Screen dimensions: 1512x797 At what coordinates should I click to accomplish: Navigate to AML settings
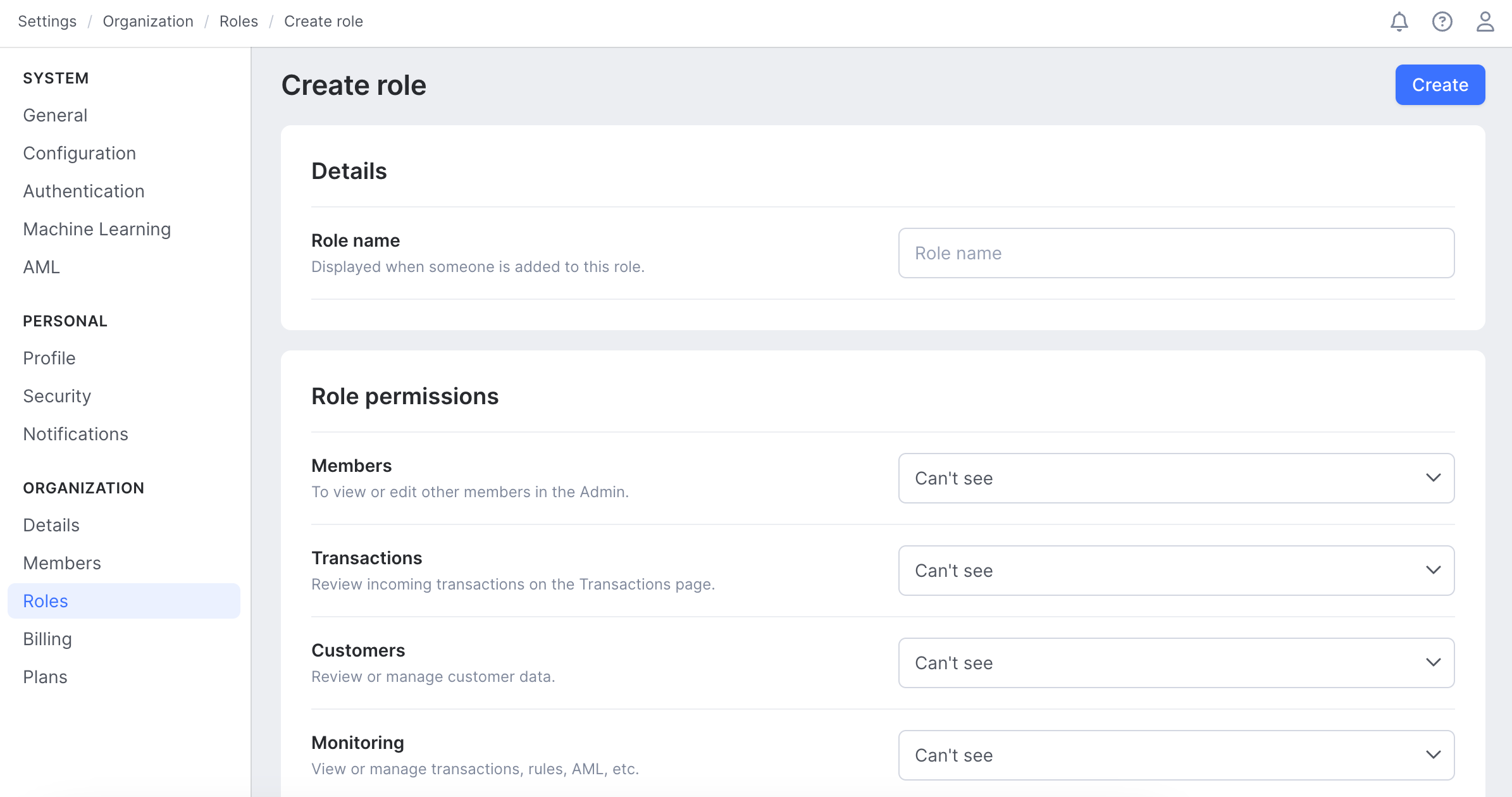[x=40, y=267]
